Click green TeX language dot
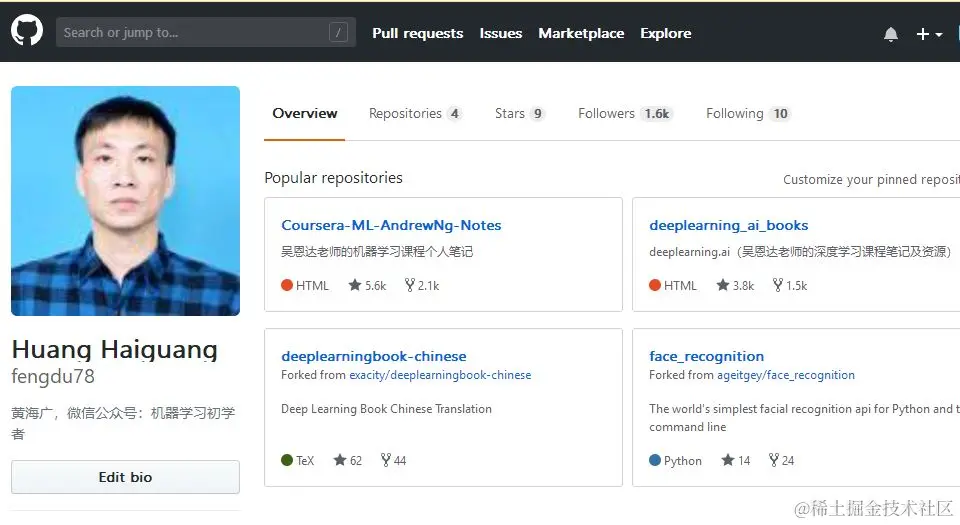Image resolution: width=960 pixels, height=525 pixels. pos(287,460)
